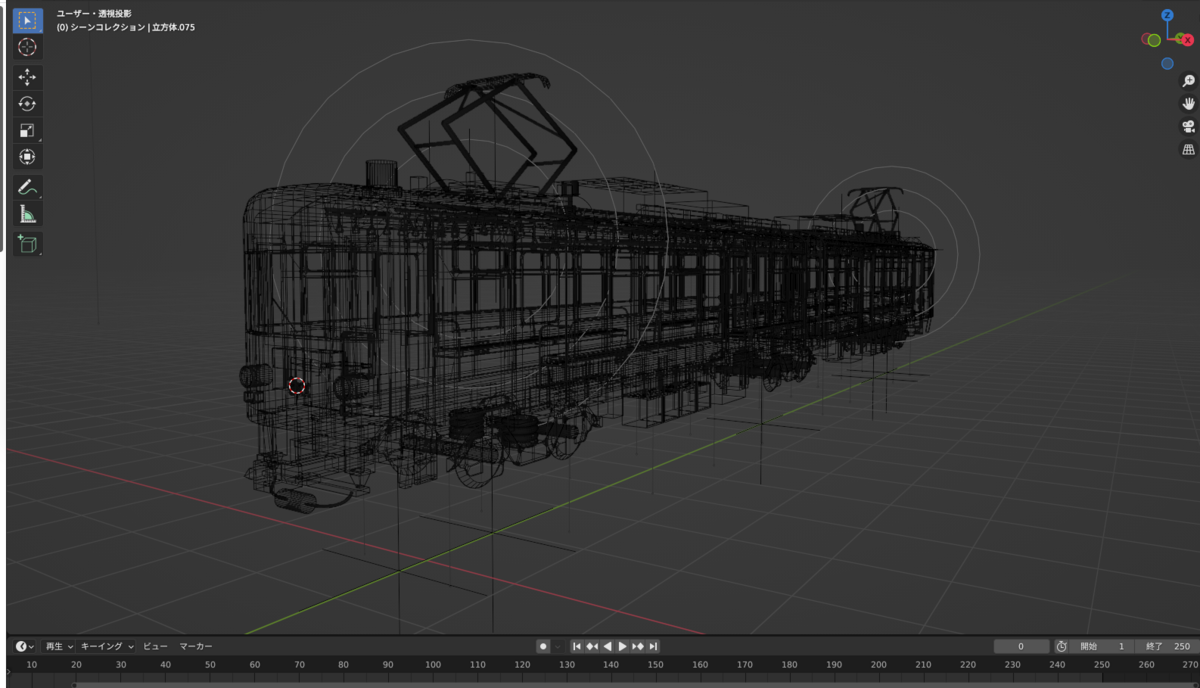Toggle the auto keying record button

(543, 646)
